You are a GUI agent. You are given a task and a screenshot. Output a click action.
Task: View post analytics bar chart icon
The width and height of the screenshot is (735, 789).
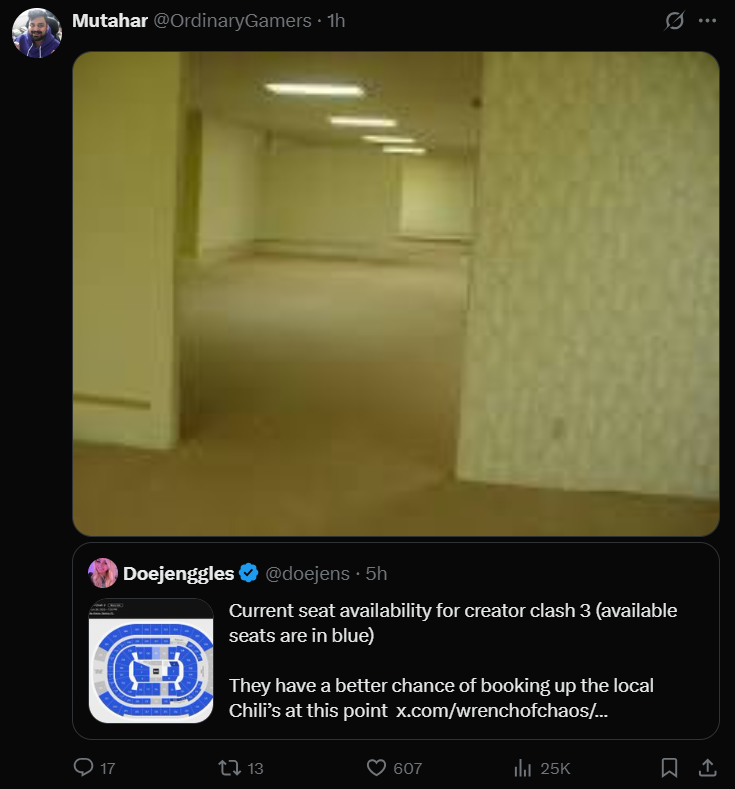(x=523, y=768)
